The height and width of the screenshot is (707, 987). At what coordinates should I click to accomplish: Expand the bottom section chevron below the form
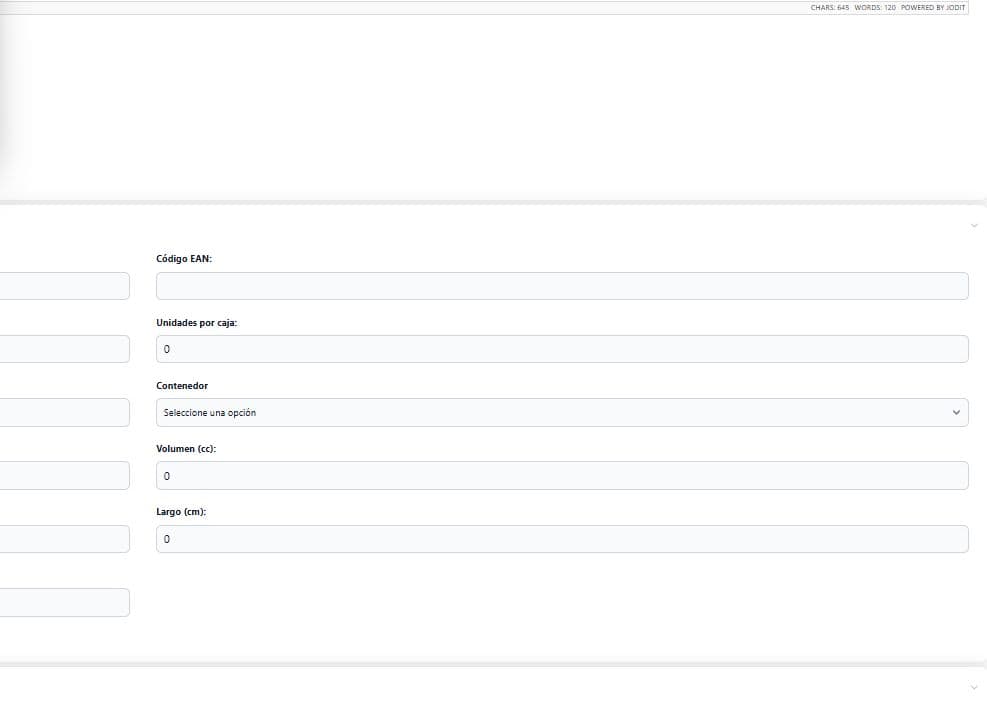974,688
